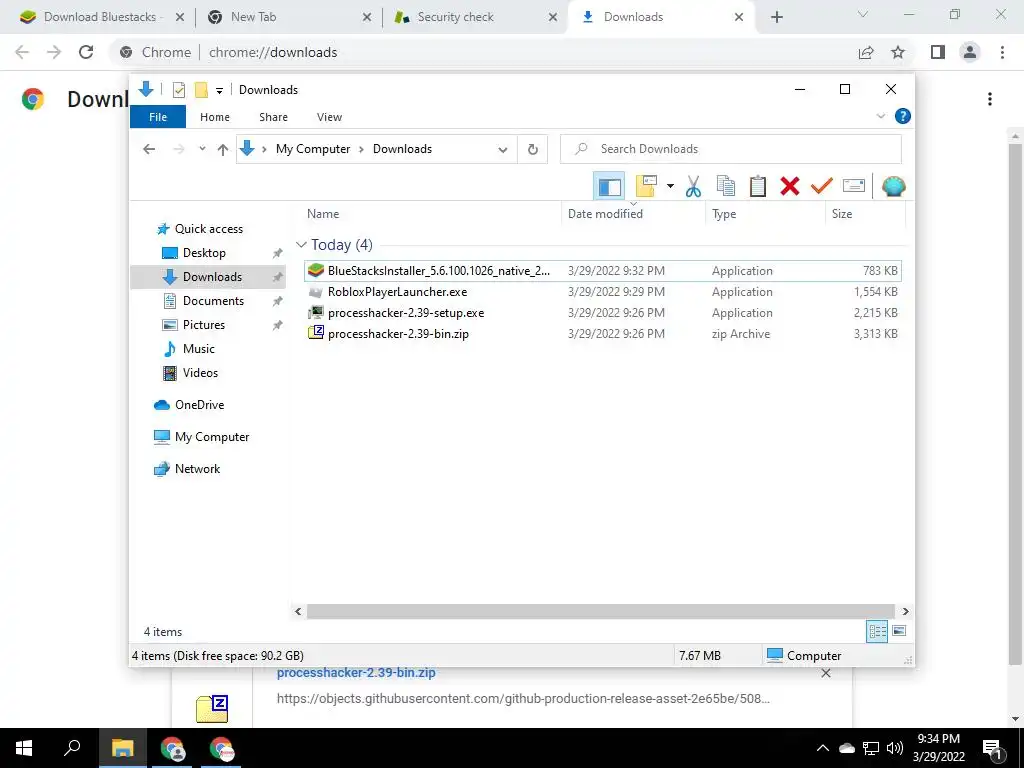Click the orange checkmark icon in toolbar
Viewport: 1024px width, 768px height.
click(x=822, y=187)
